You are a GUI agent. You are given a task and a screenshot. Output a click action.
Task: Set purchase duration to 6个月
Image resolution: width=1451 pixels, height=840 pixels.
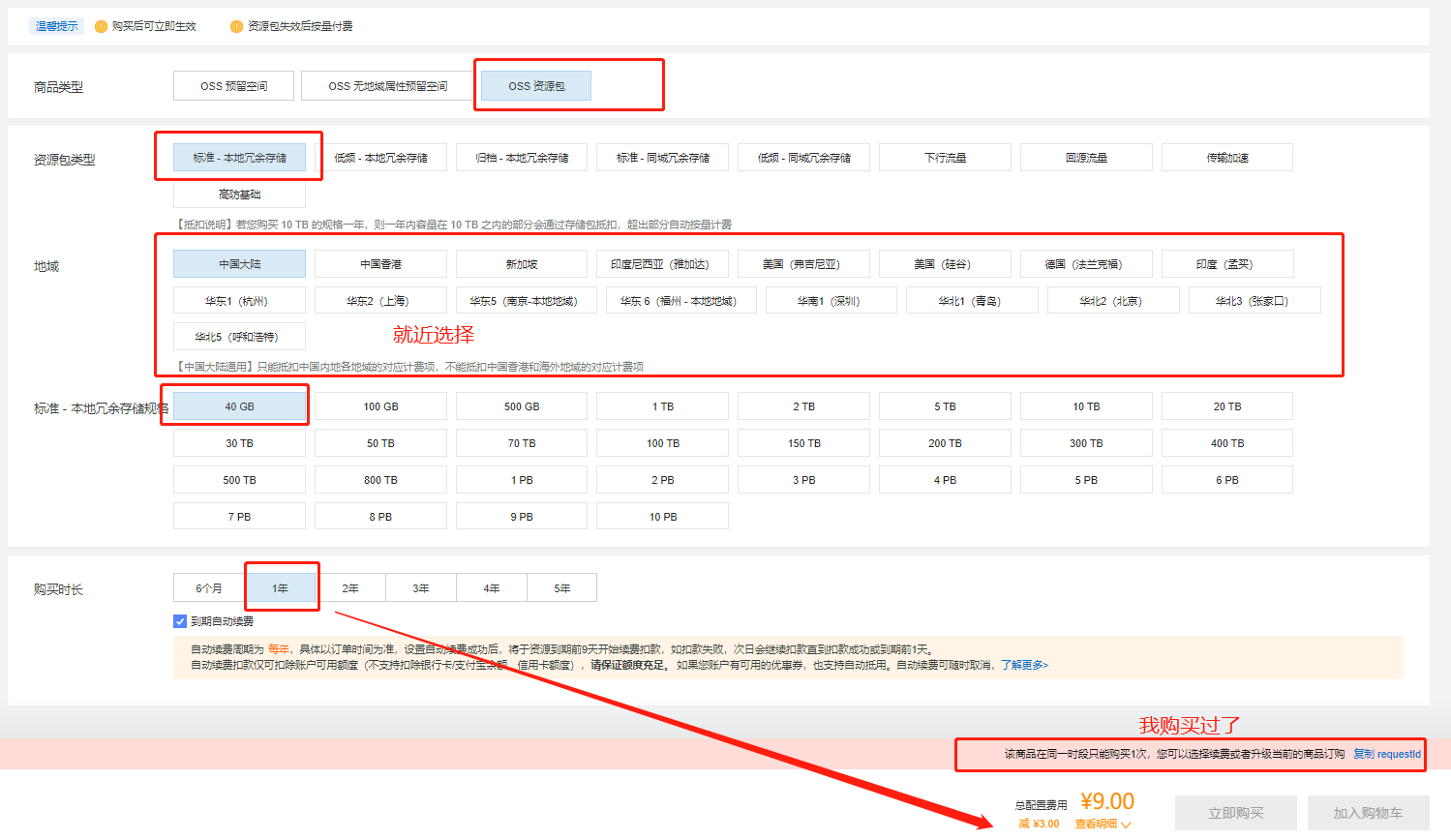209,588
